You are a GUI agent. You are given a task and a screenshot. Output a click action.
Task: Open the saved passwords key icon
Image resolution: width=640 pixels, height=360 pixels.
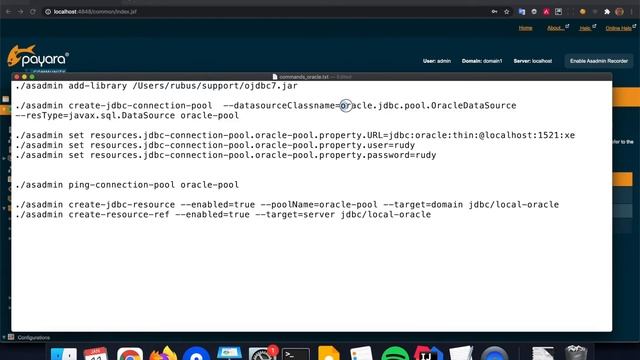point(494,12)
